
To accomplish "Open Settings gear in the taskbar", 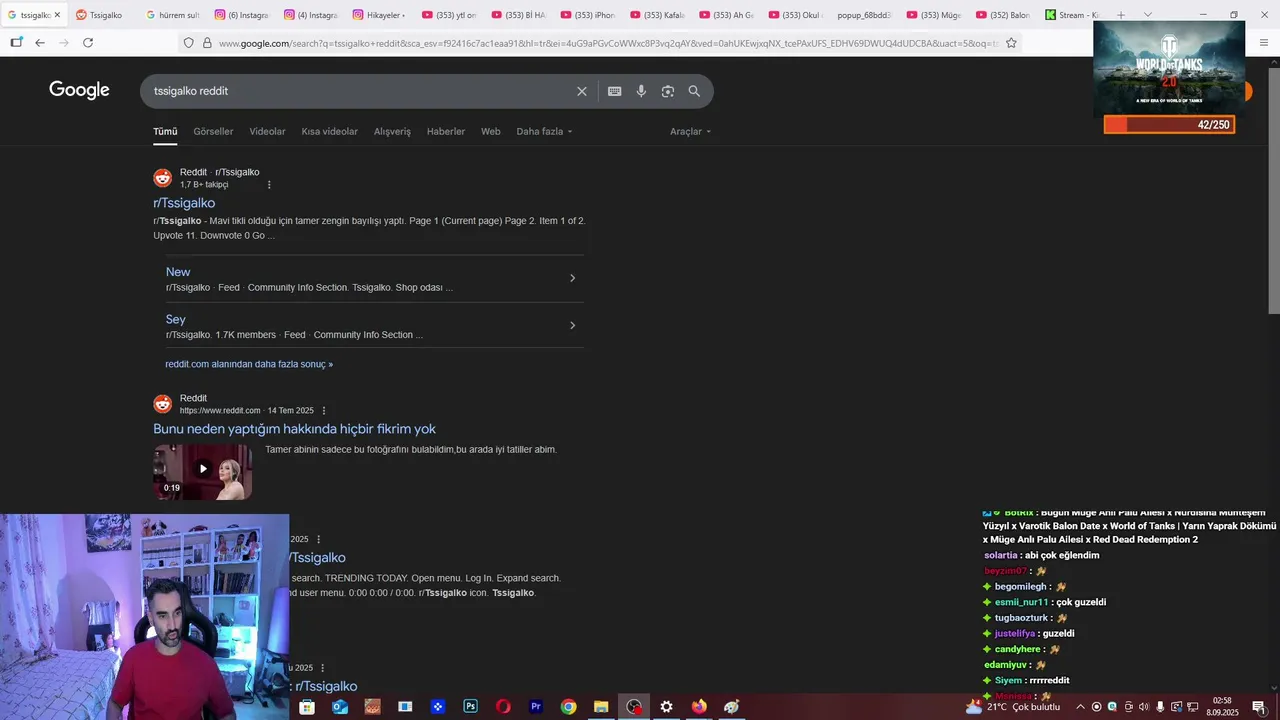I will [x=666, y=707].
